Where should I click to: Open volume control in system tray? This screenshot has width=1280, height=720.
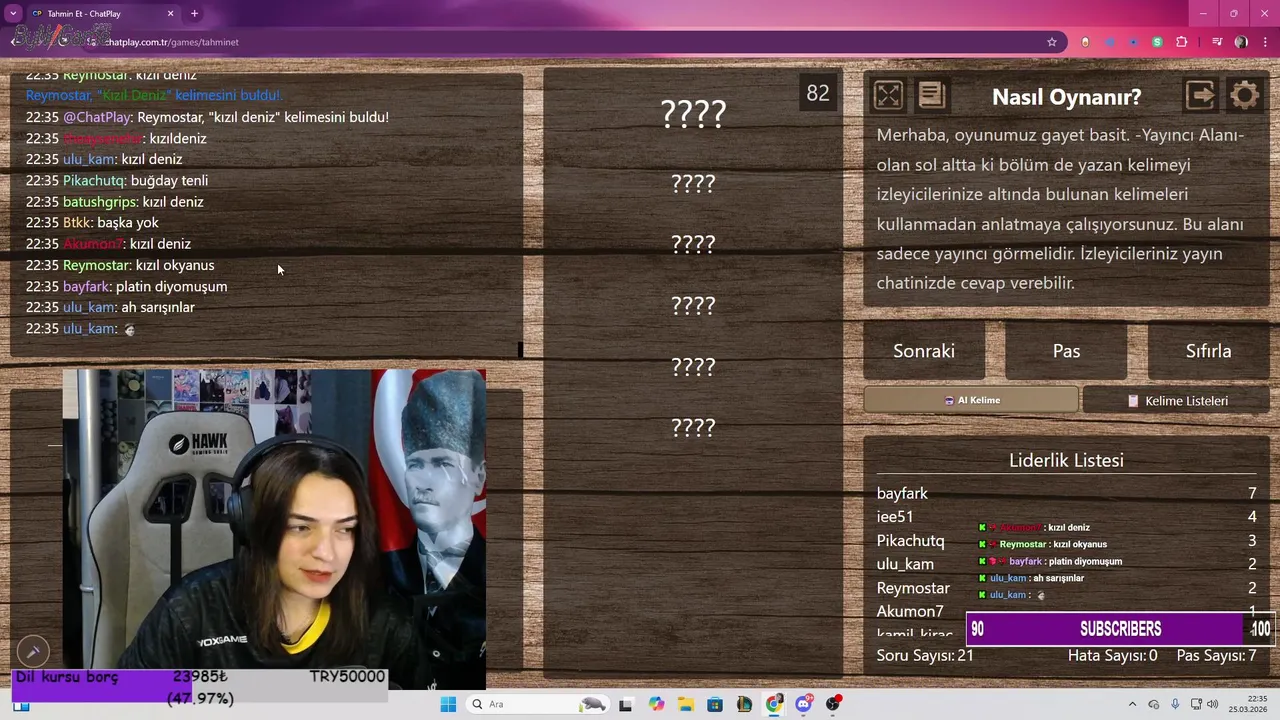click(1212, 704)
